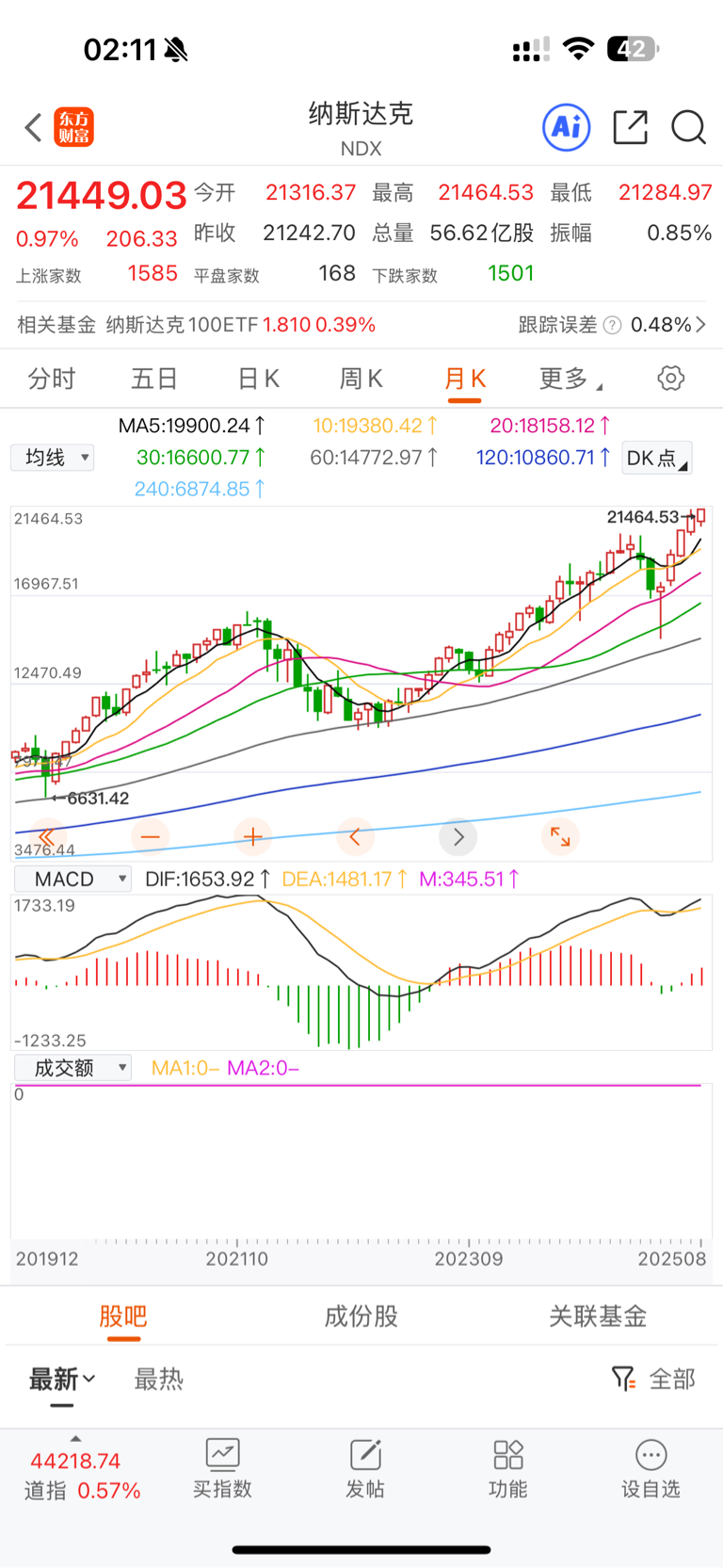This screenshot has width=723, height=1568.
Task: Tap the filter funnel icon beside 全部
Action: click(x=622, y=1380)
